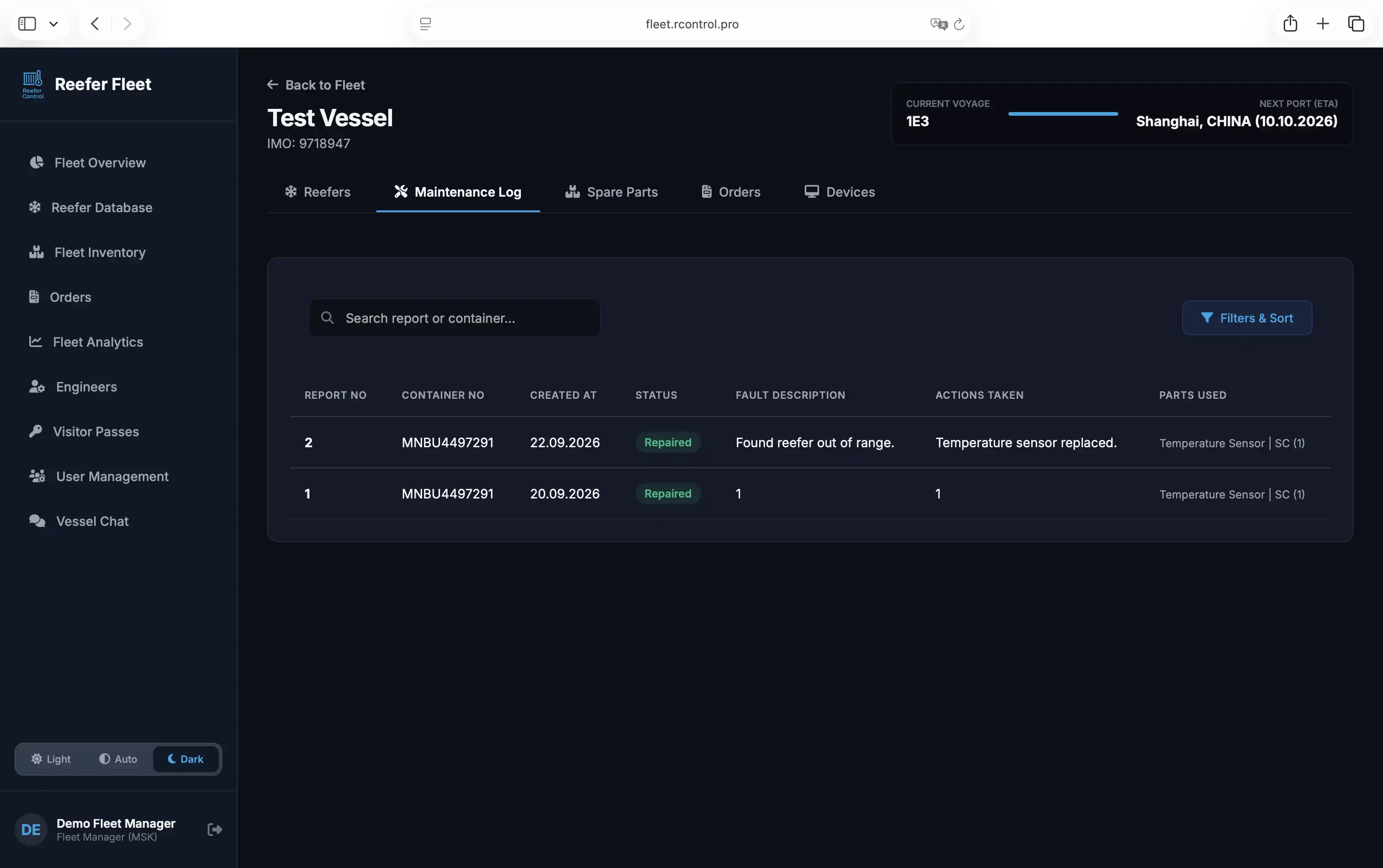Log out using the sign-out icon

(x=214, y=830)
